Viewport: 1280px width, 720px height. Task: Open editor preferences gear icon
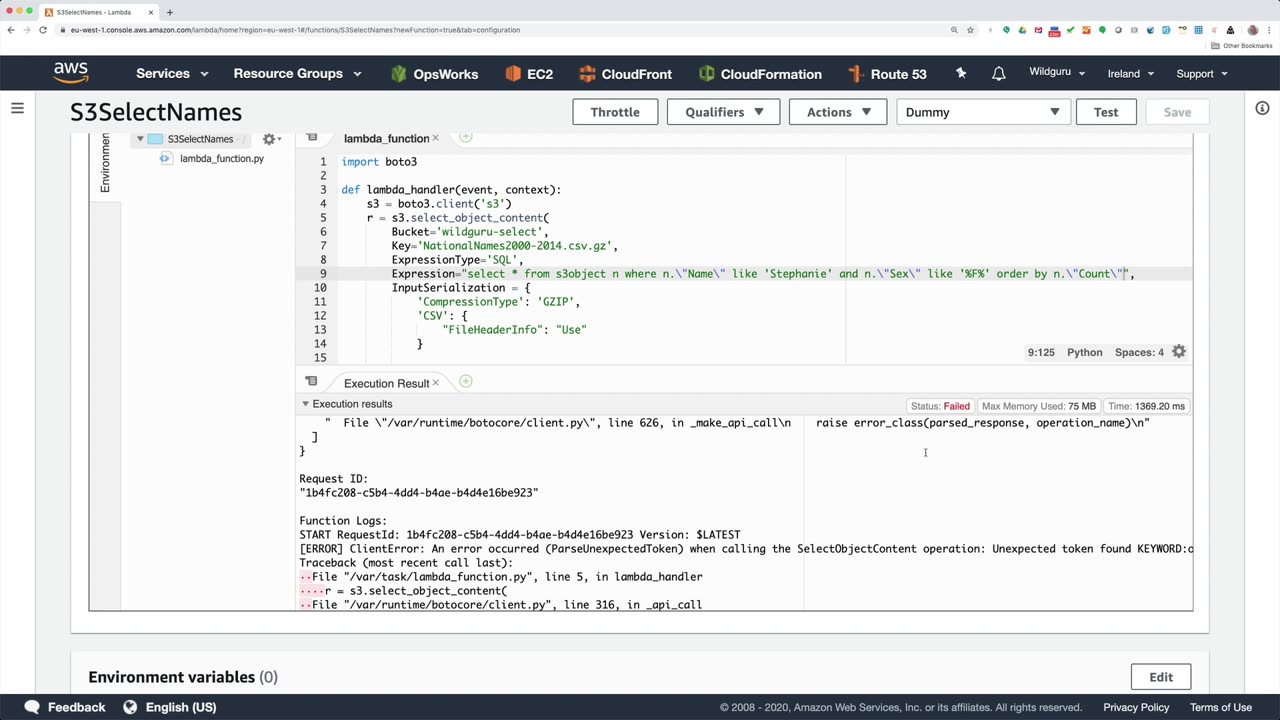click(x=1179, y=352)
